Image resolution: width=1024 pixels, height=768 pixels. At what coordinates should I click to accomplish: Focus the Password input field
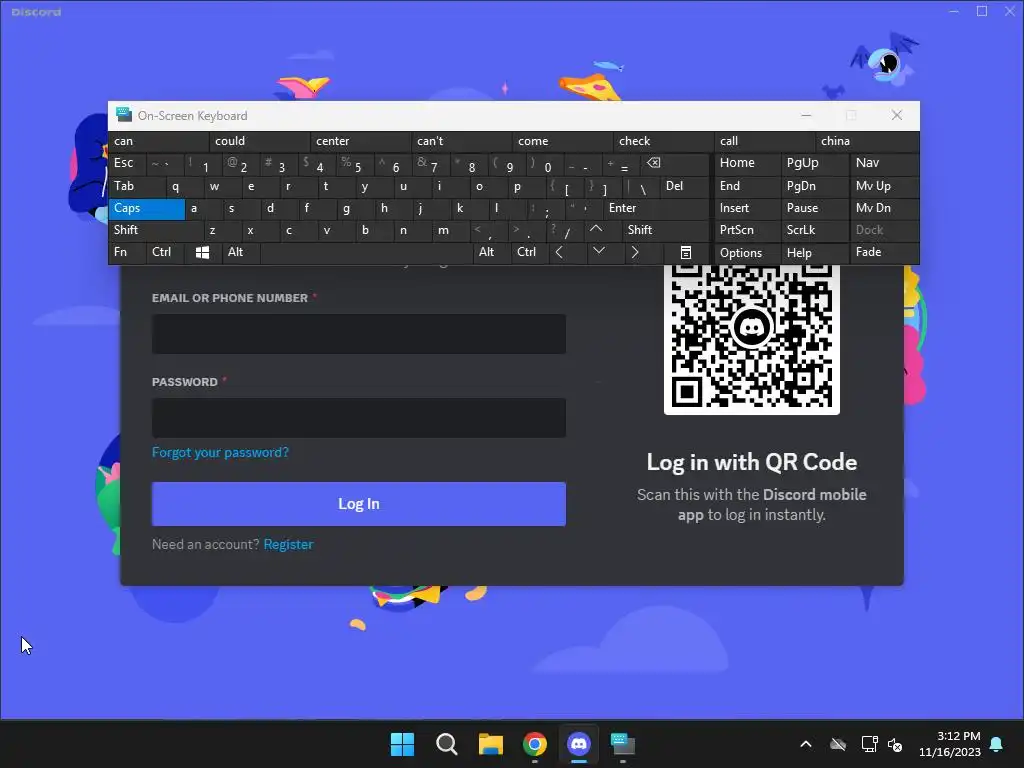coord(359,418)
